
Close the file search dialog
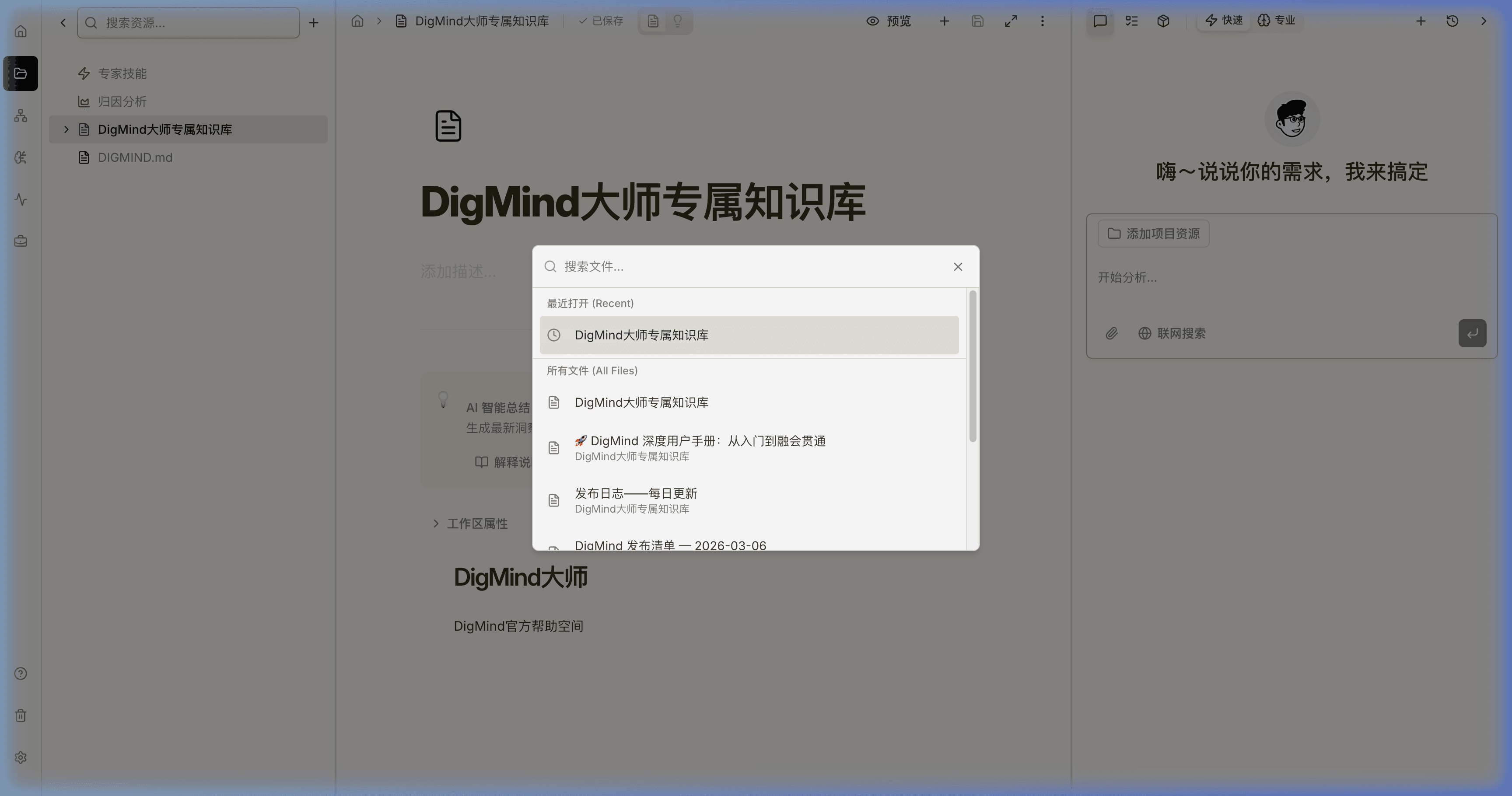[x=958, y=266]
